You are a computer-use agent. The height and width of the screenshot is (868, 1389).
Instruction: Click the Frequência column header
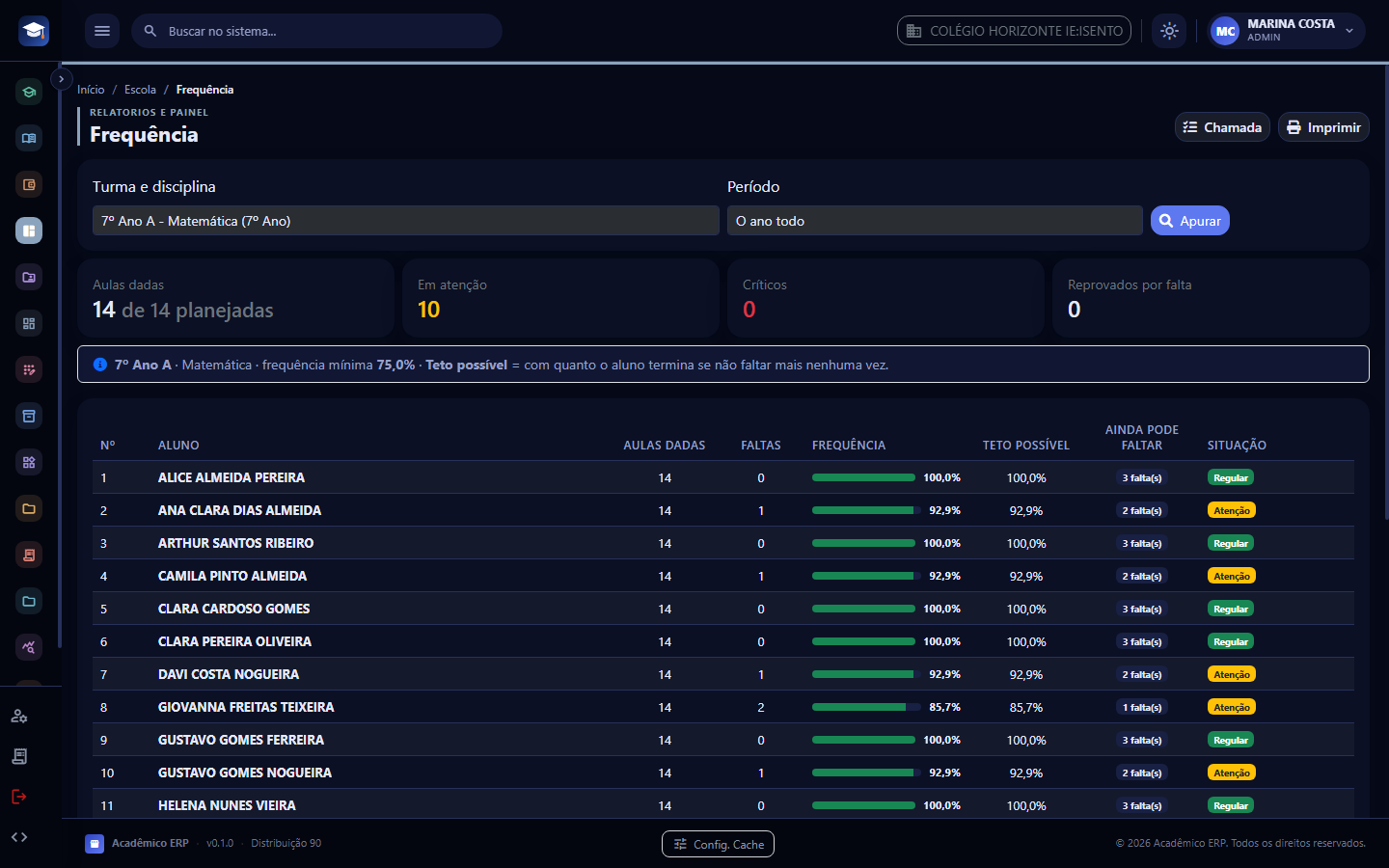[x=849, y=446]
